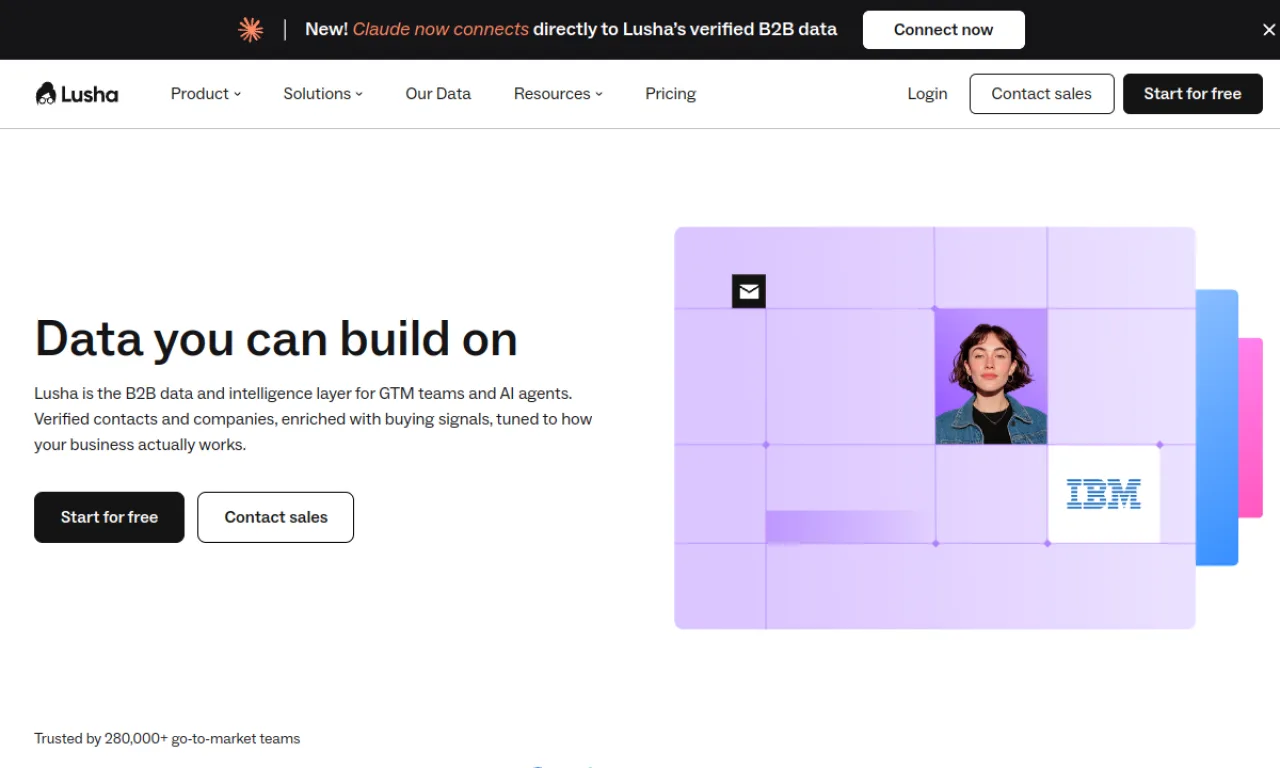Click the Login link

click(x=927, y=94)
